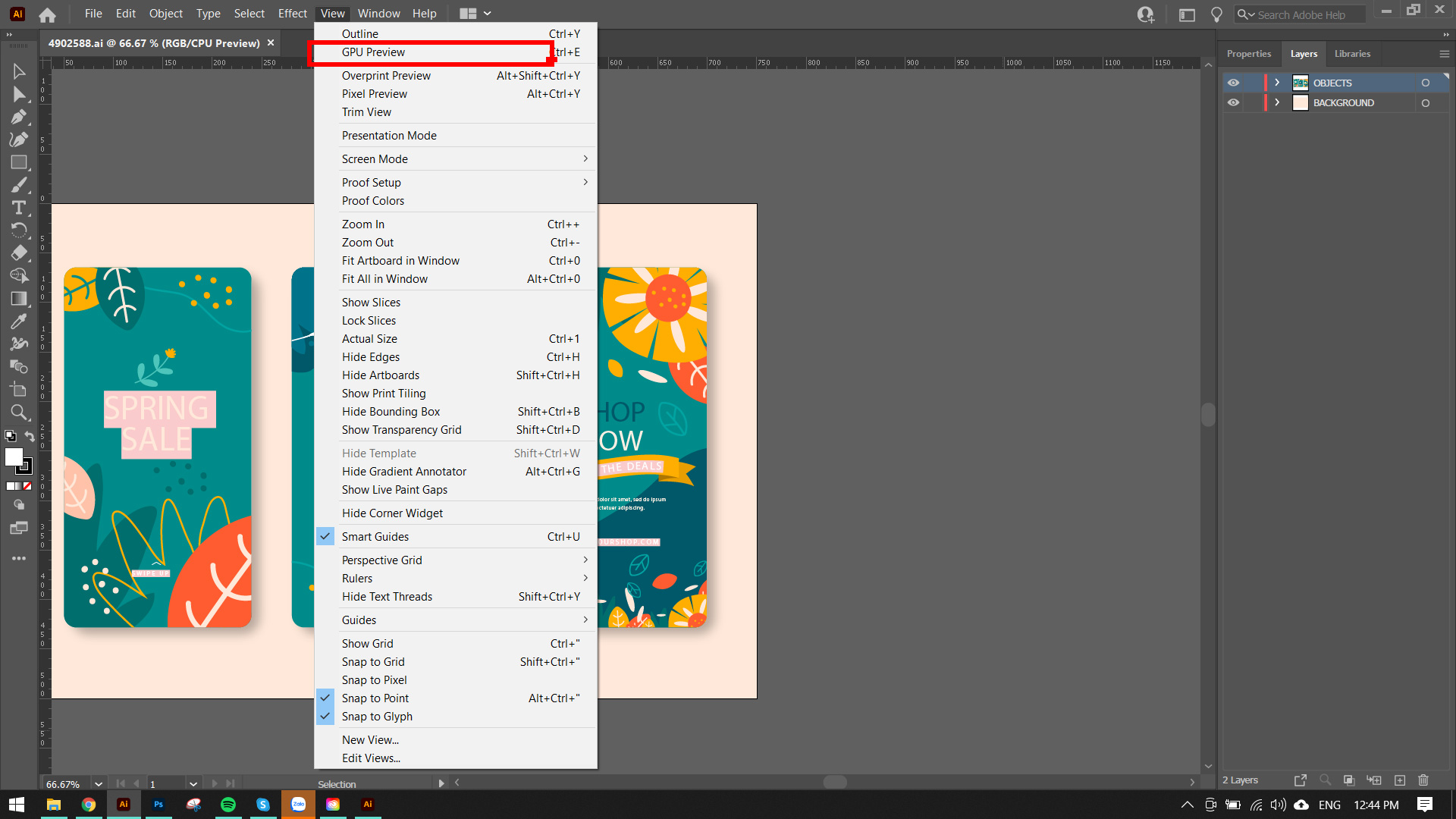The height and width of the screenshot is (819, 1456).
Task: Click the white Fill color swatch
Action: [14, 457]
